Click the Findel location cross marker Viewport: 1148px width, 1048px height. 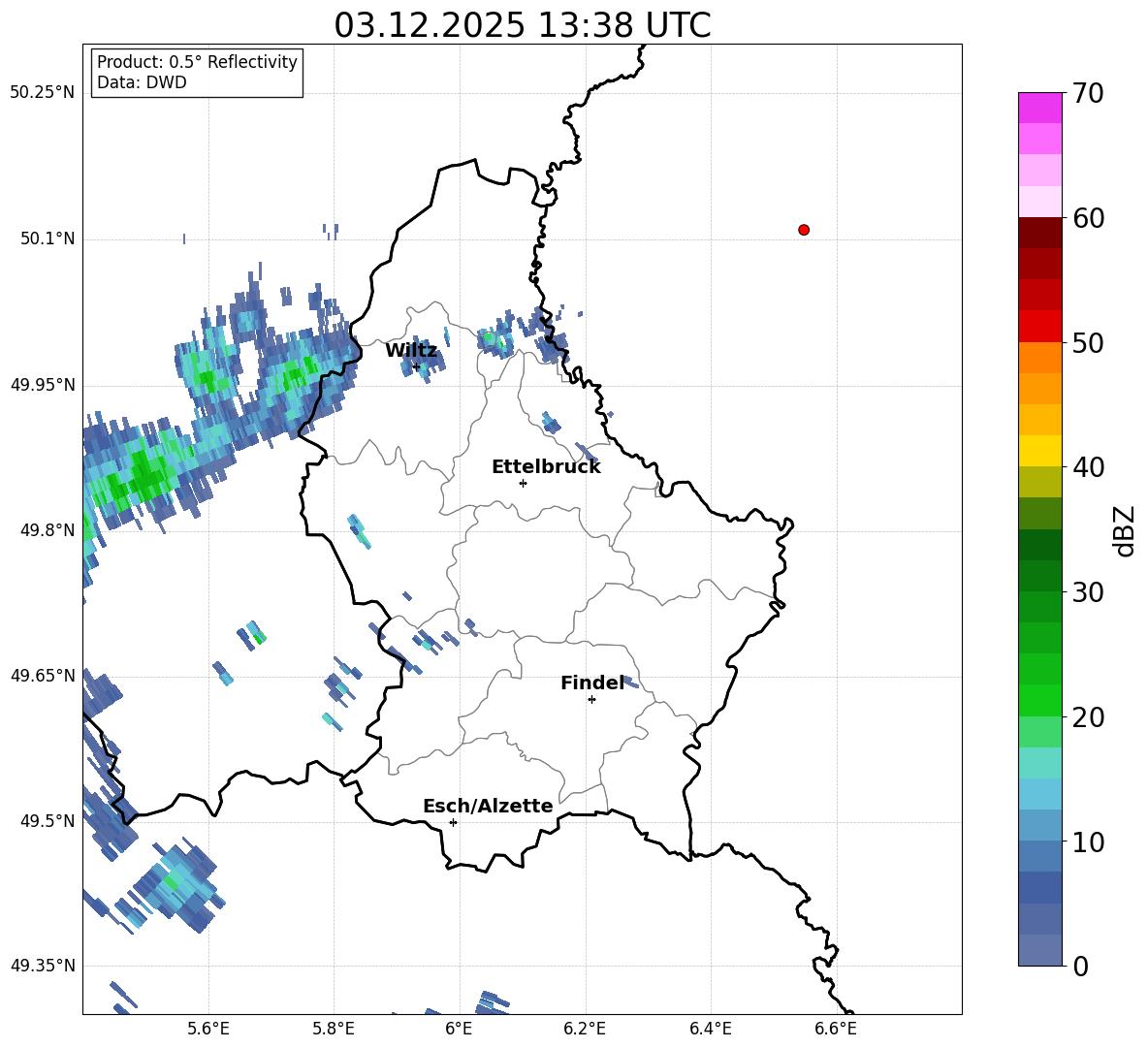coord(591,700)
